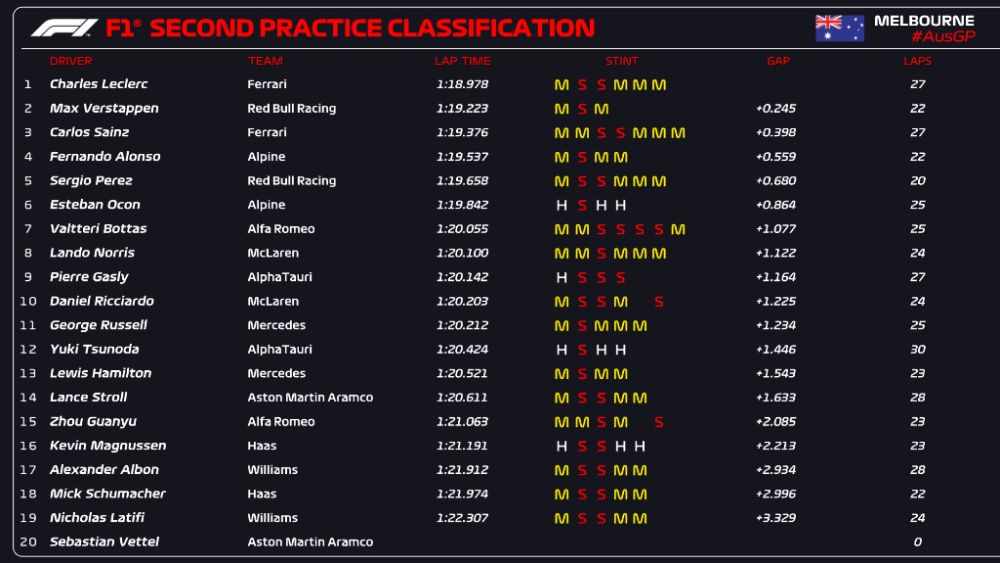Click the F1 logo in header
Viewport: 1000px width, 563px height.
click(64, 28)
